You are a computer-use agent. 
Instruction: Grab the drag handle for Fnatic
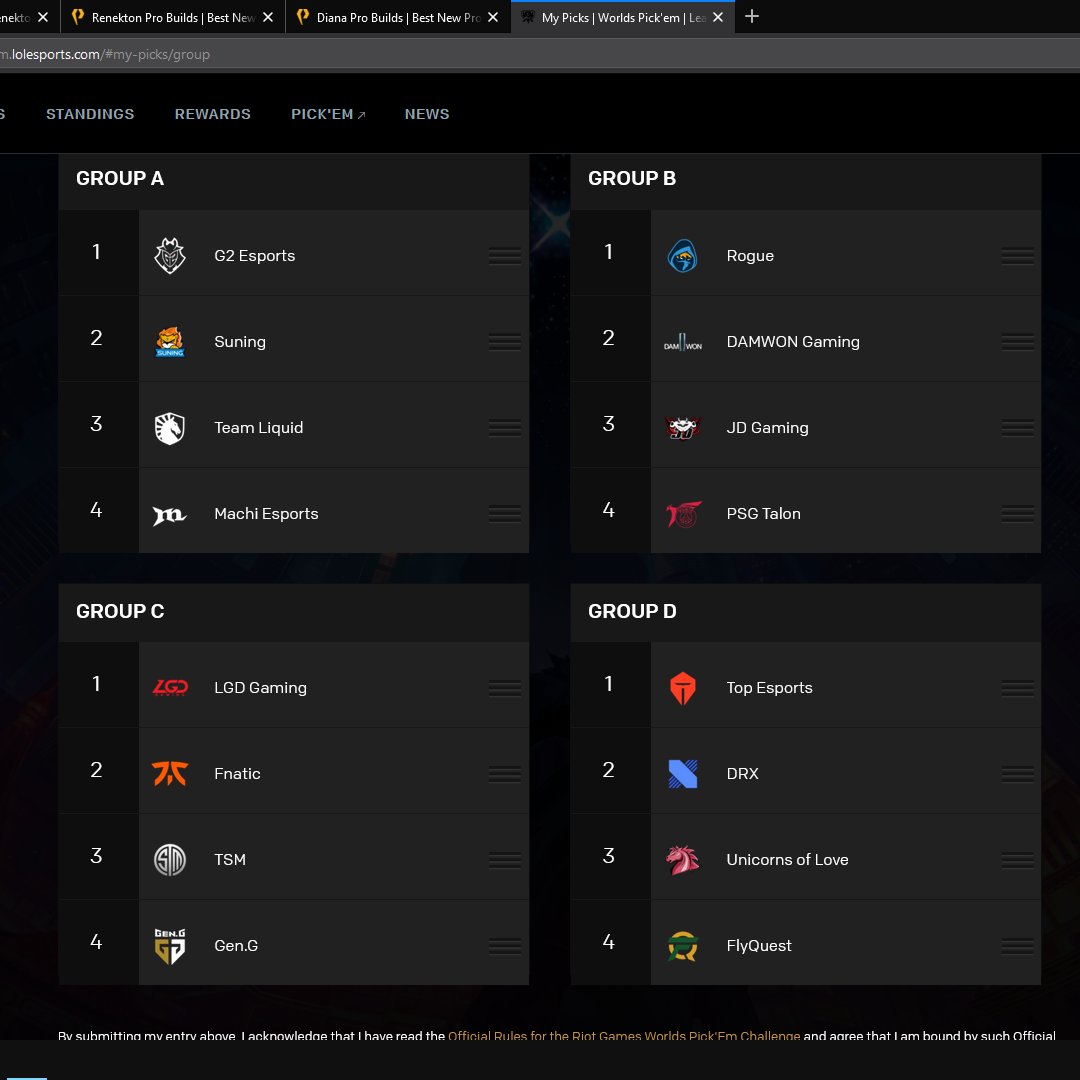point(505,774)
